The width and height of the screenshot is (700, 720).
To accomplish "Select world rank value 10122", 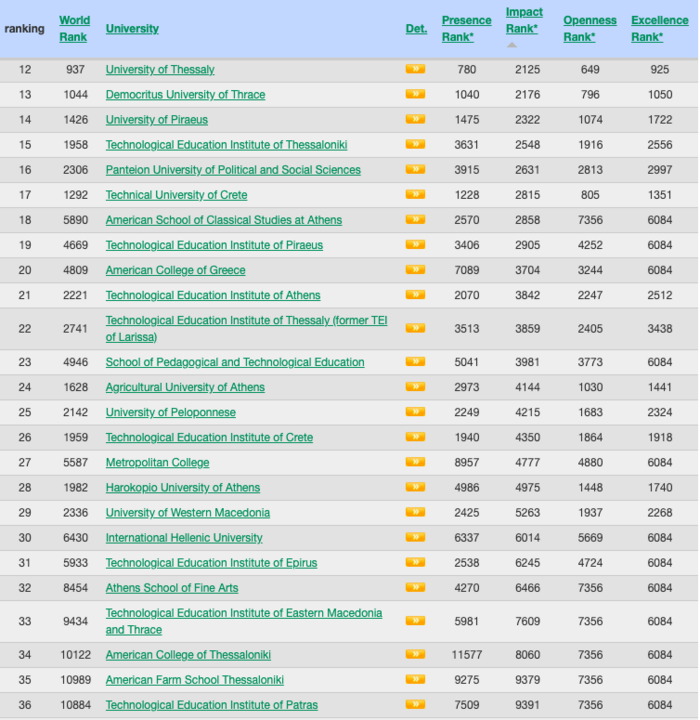I will [x=75, y=655].
